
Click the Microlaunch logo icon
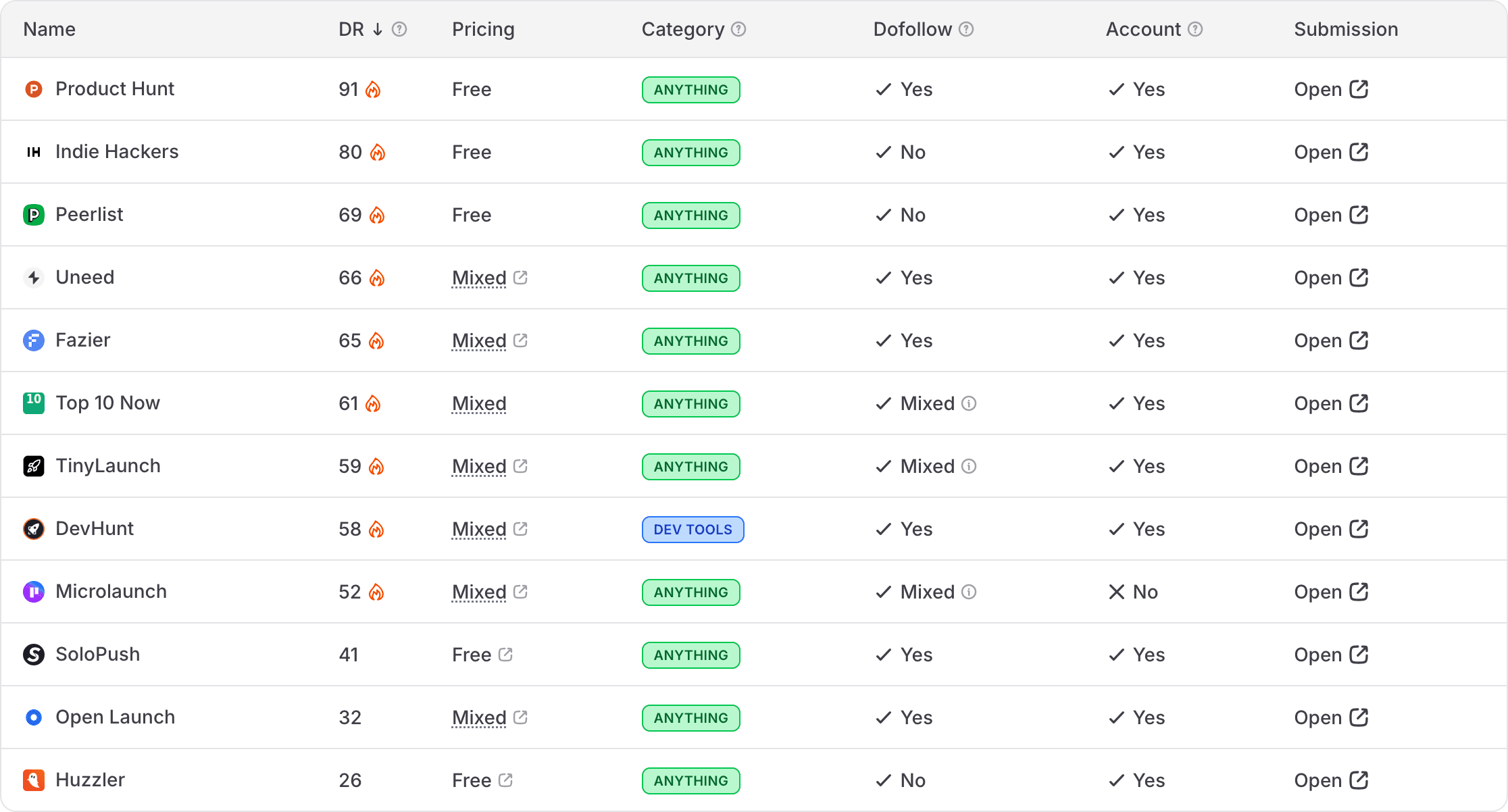pos(34,592)
